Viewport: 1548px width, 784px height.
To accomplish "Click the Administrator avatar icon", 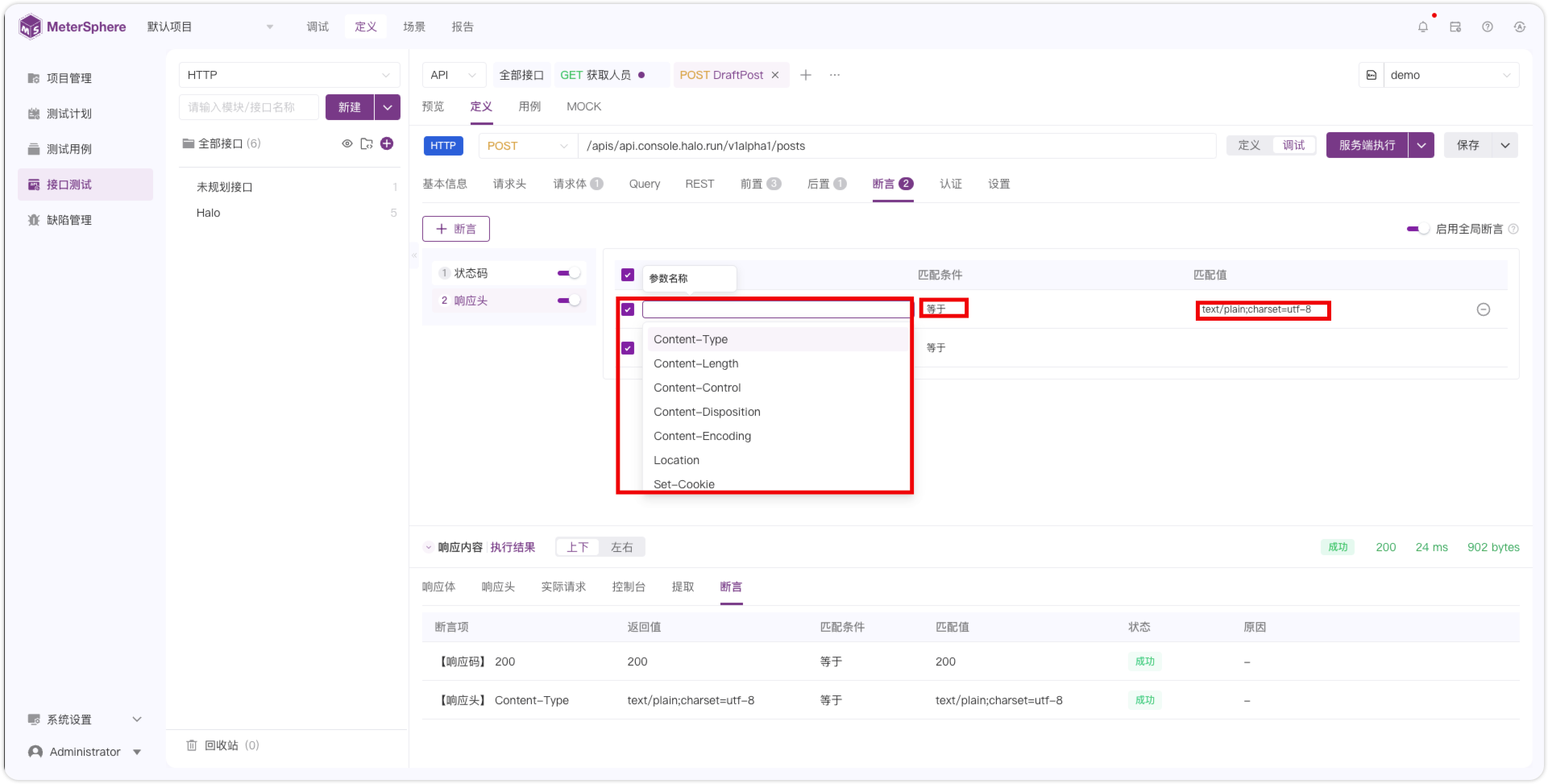I will pyautogui.click(x=35, y=752).
